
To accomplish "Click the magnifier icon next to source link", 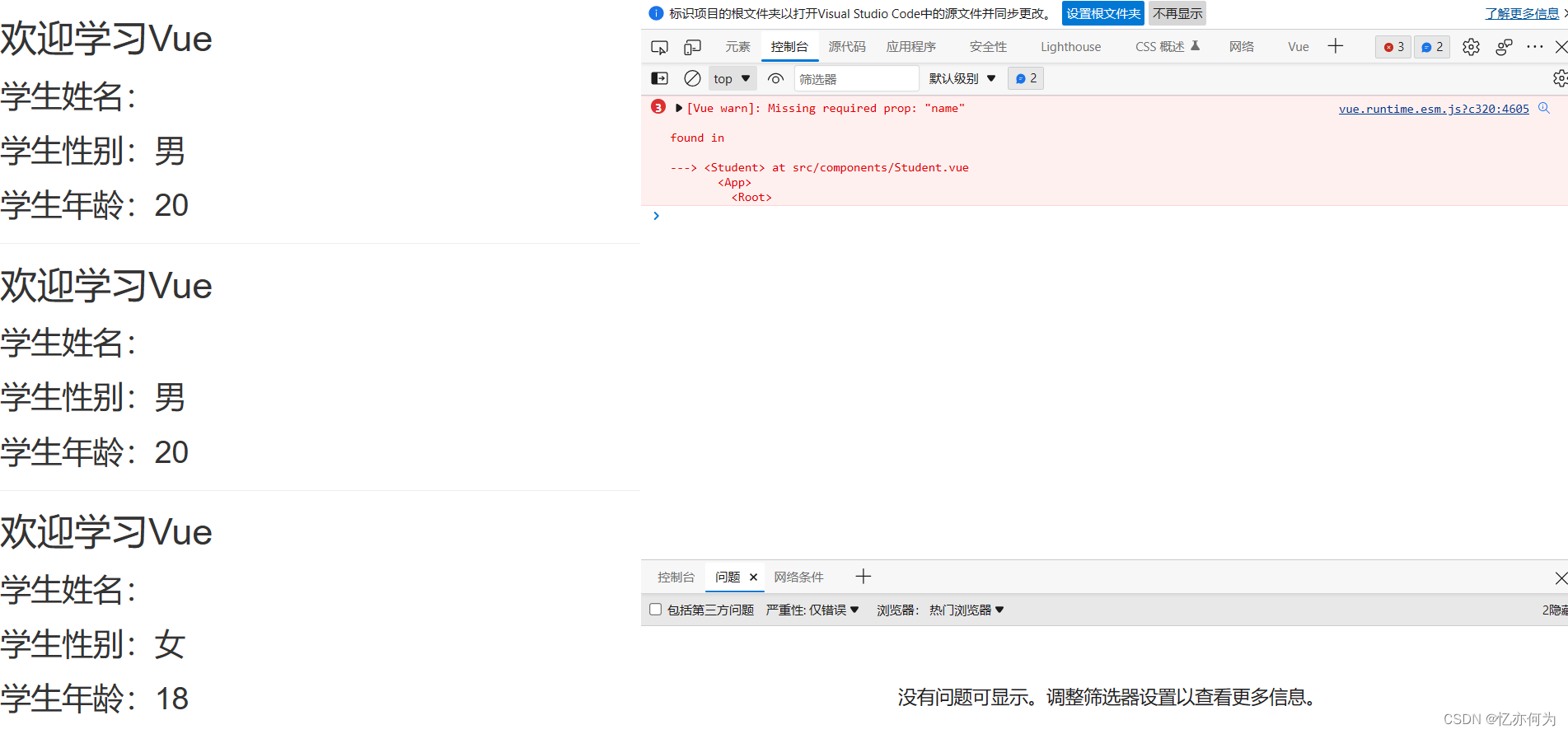I will [x=1544, y=108].
